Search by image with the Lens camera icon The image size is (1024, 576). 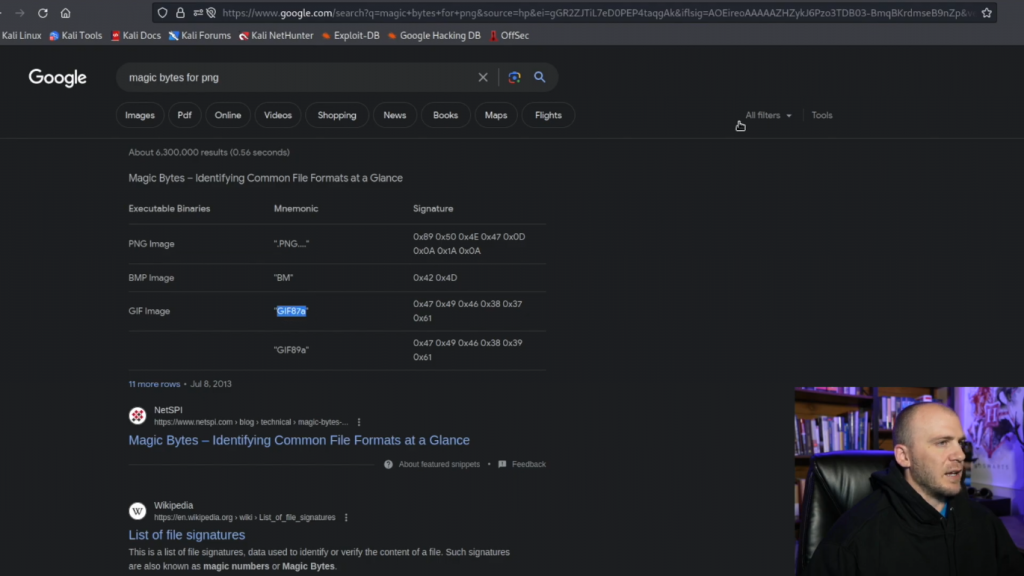515,77
